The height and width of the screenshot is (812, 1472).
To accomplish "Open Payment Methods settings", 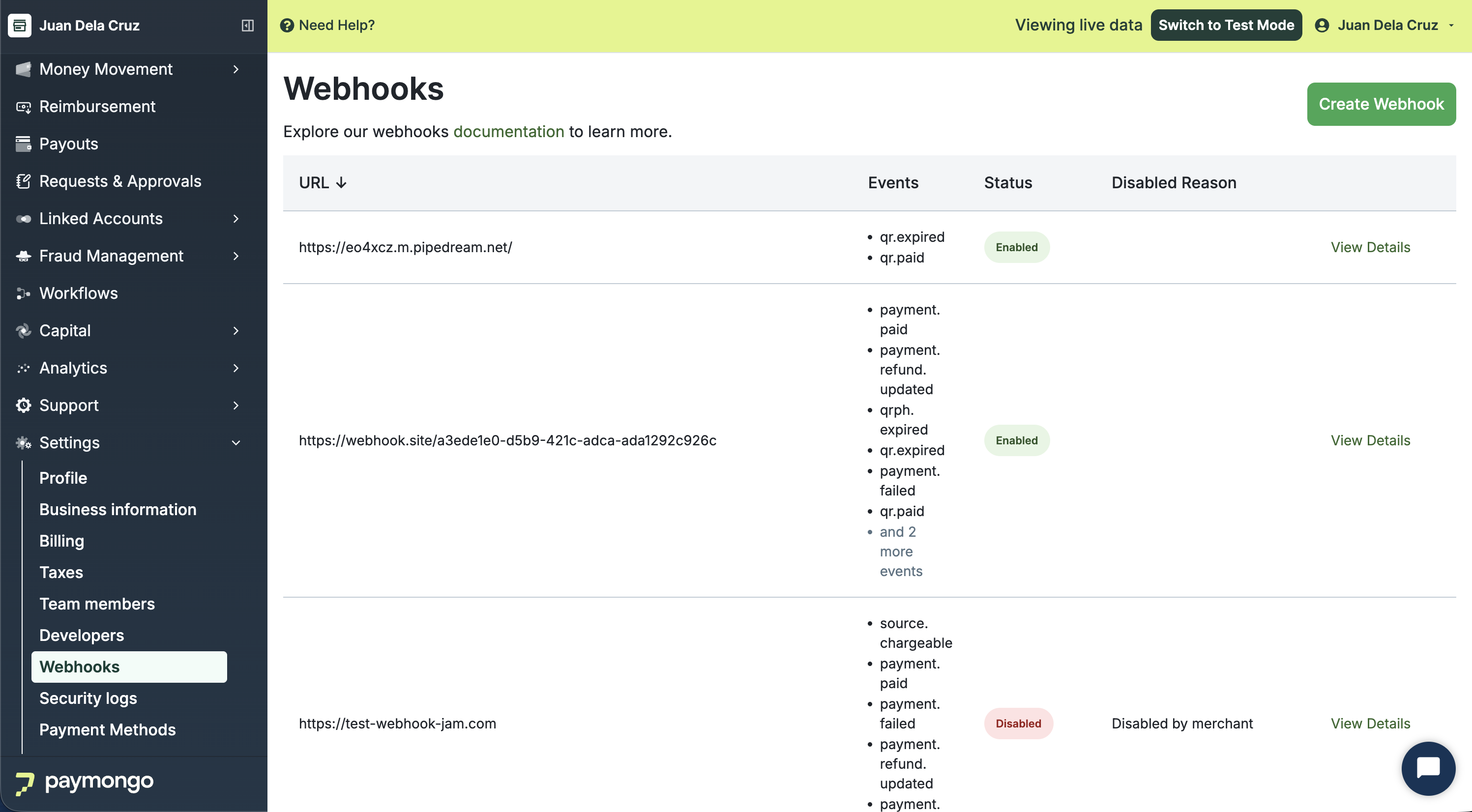I will (108, 730).
